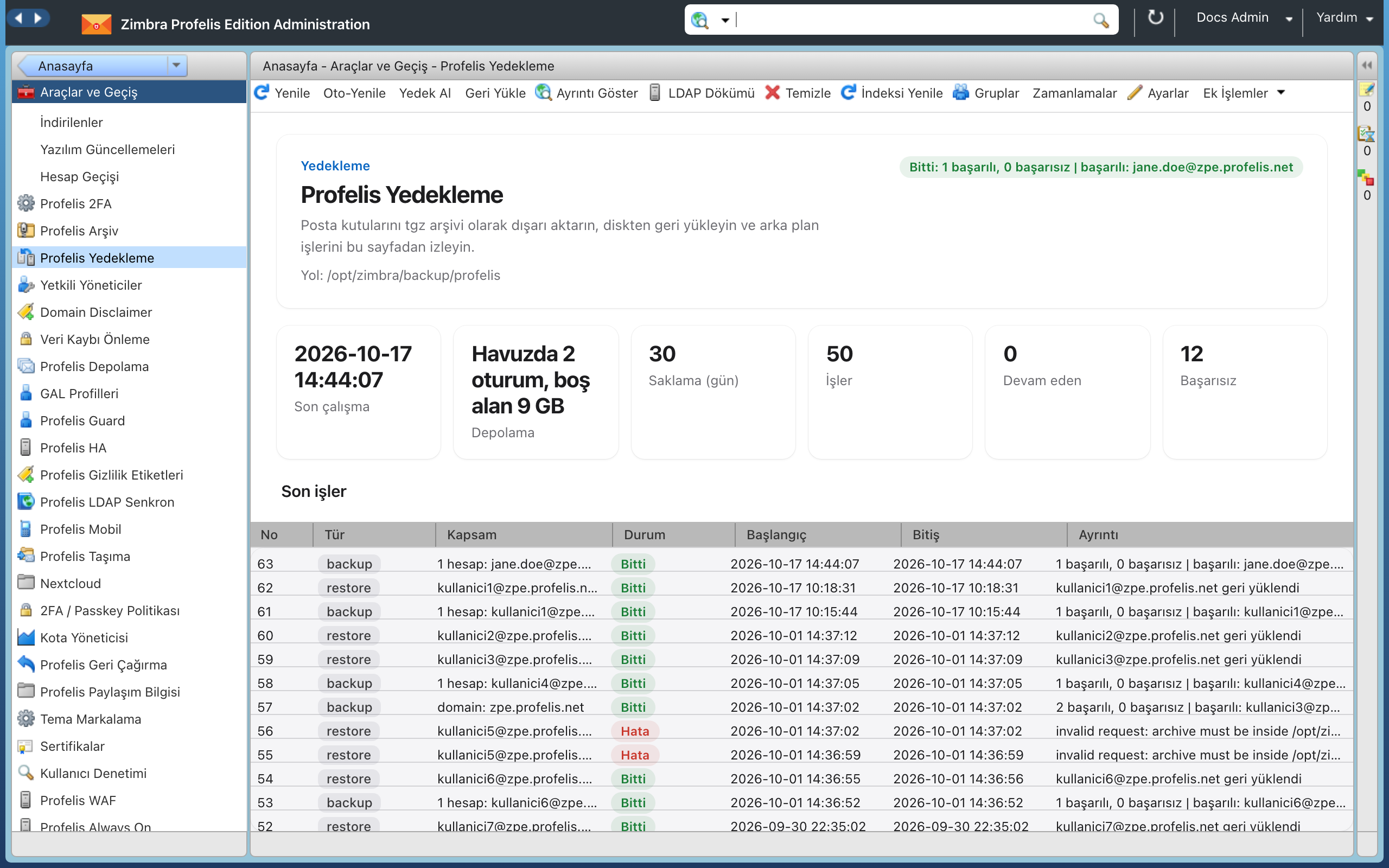
Task: Expand Ek İşlemler dropdown menu
Action: point(1243,93)
